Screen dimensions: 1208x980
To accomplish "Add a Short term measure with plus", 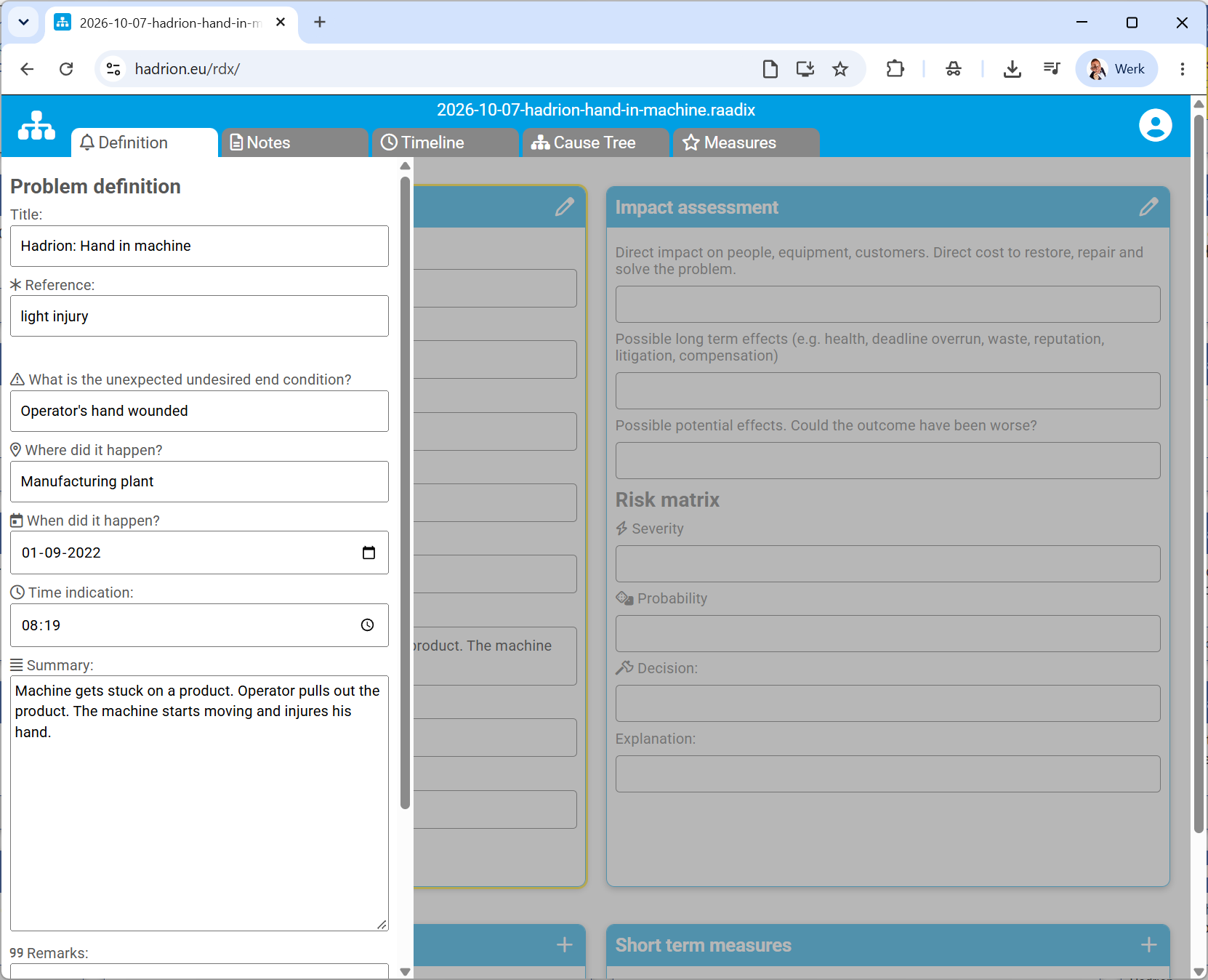I will [1148, 944].
